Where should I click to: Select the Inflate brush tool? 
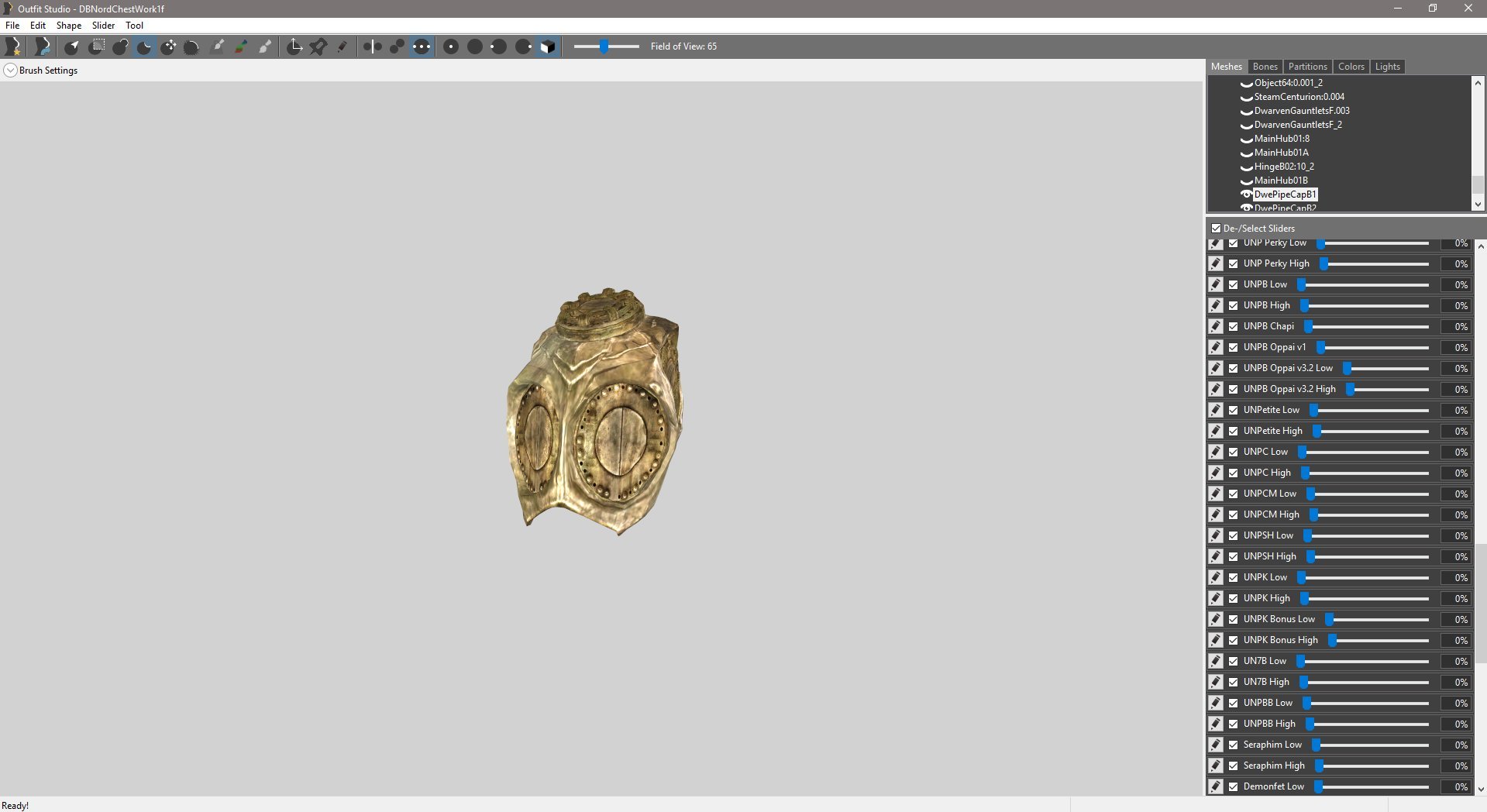[120, 46]
